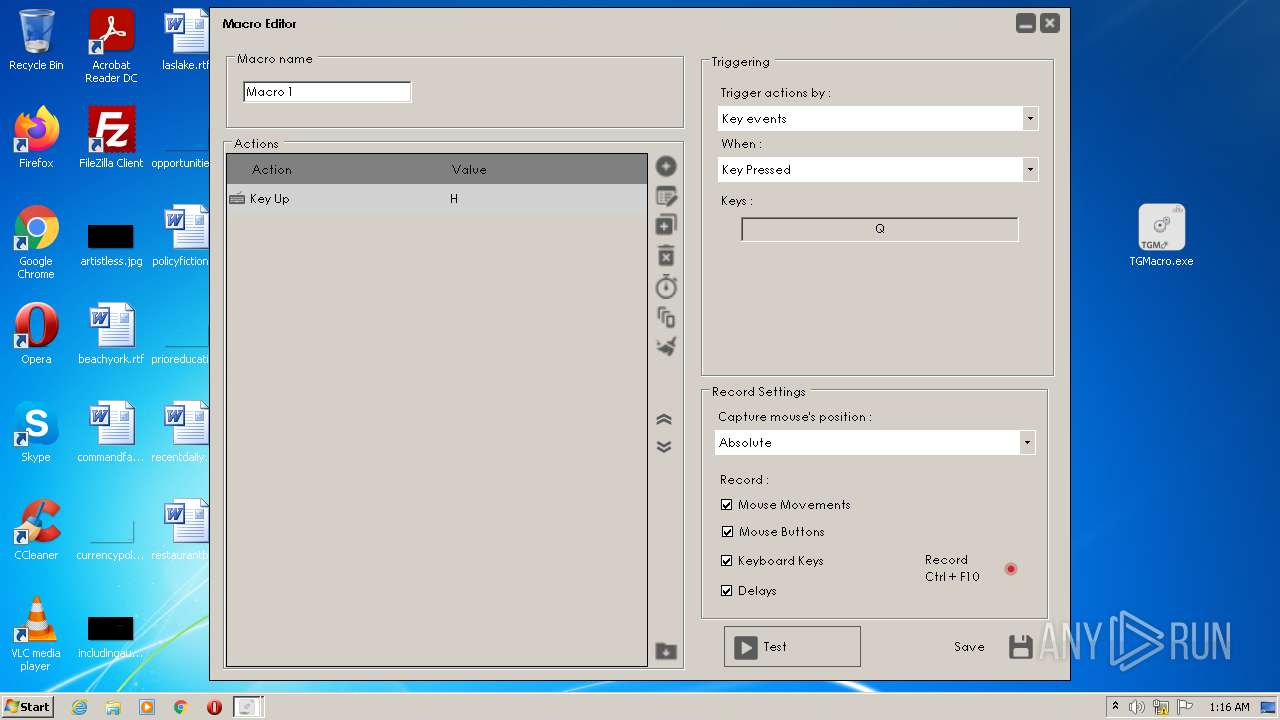Click the duplicate action icon
1280x720 pixels.
pyautogui.click(x=666, y=226)
